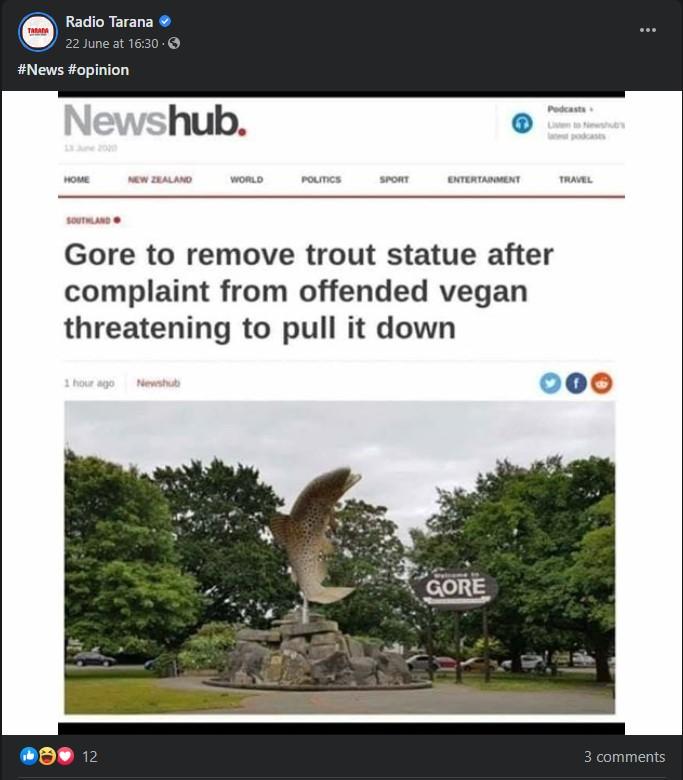Open the reactions count 12
The image size is (683, 780).
click(x=90, y=757)
